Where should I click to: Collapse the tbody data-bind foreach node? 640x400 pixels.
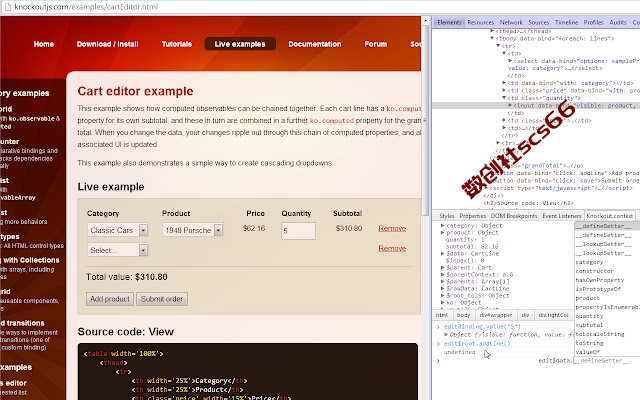492,38
